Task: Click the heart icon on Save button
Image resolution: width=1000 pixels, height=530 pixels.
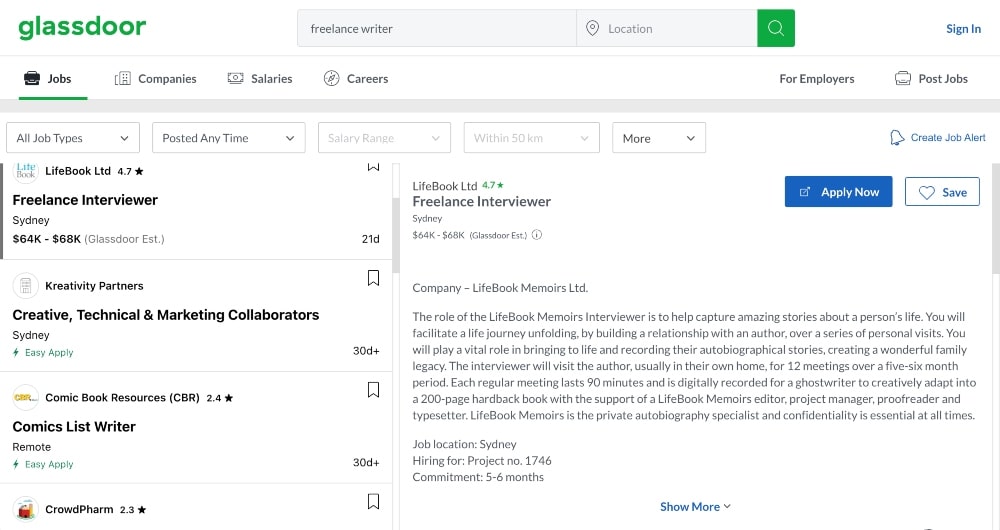Action: 927,193
